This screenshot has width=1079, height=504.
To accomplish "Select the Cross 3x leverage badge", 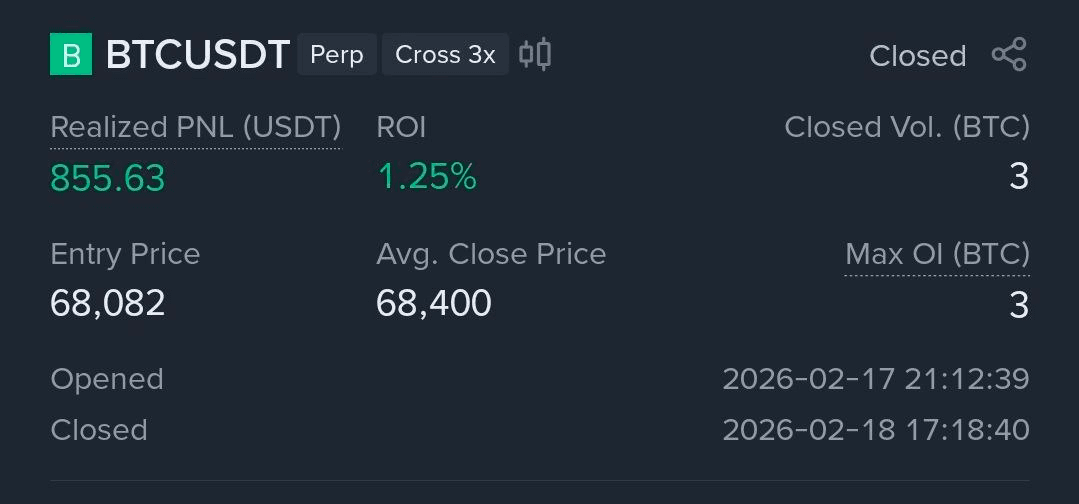I will (x=445, y=55).
